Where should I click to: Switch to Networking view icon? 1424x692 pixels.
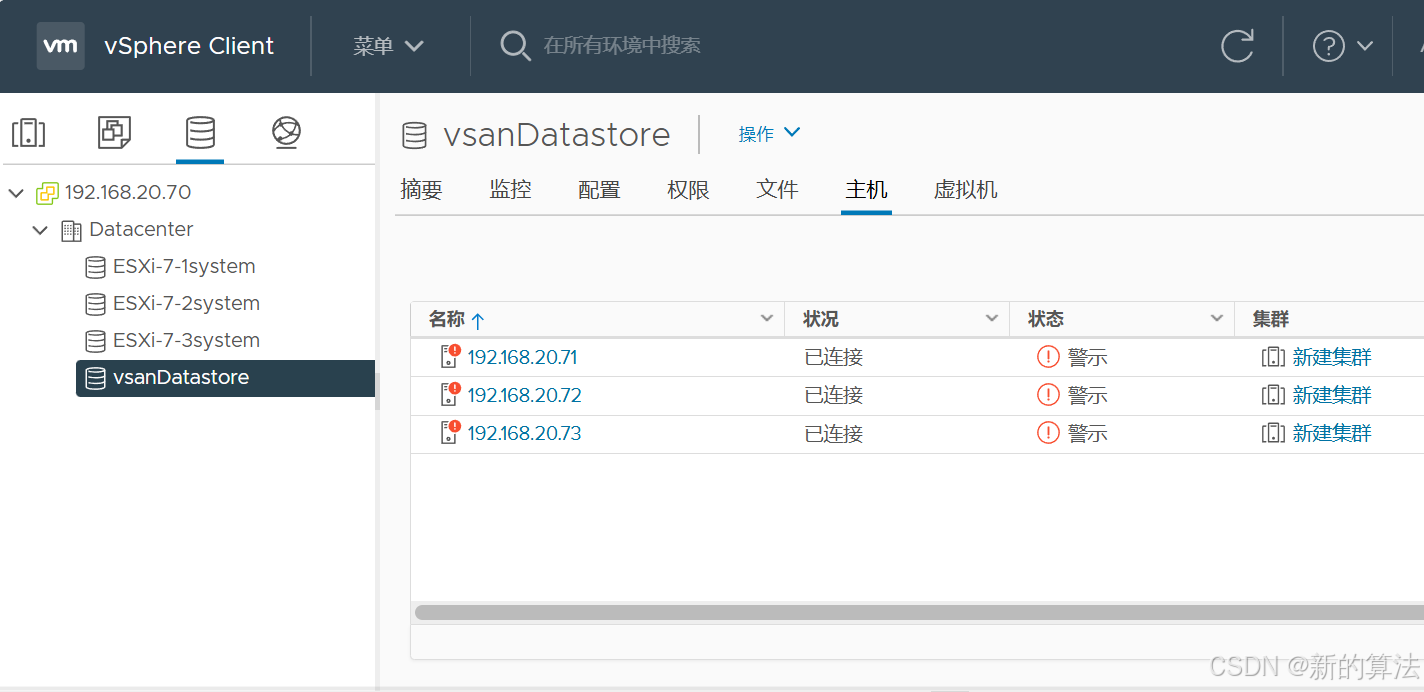(286, 132)
